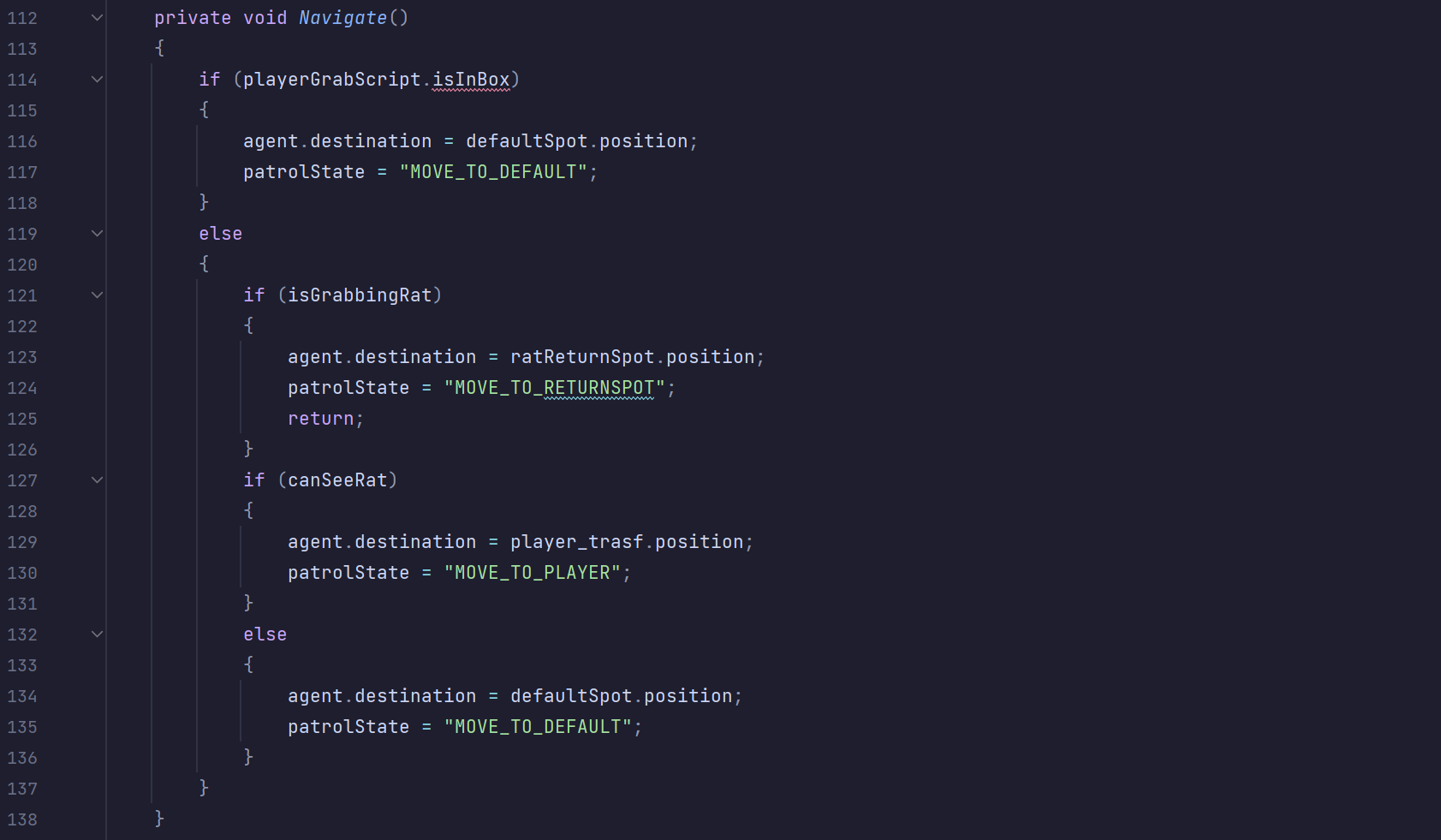The width and height of the screenshot is (1441, 840).
Task: Click the underlined RETURNSPOT string warning
Action: pyautogui.click(x=598, y=388)
